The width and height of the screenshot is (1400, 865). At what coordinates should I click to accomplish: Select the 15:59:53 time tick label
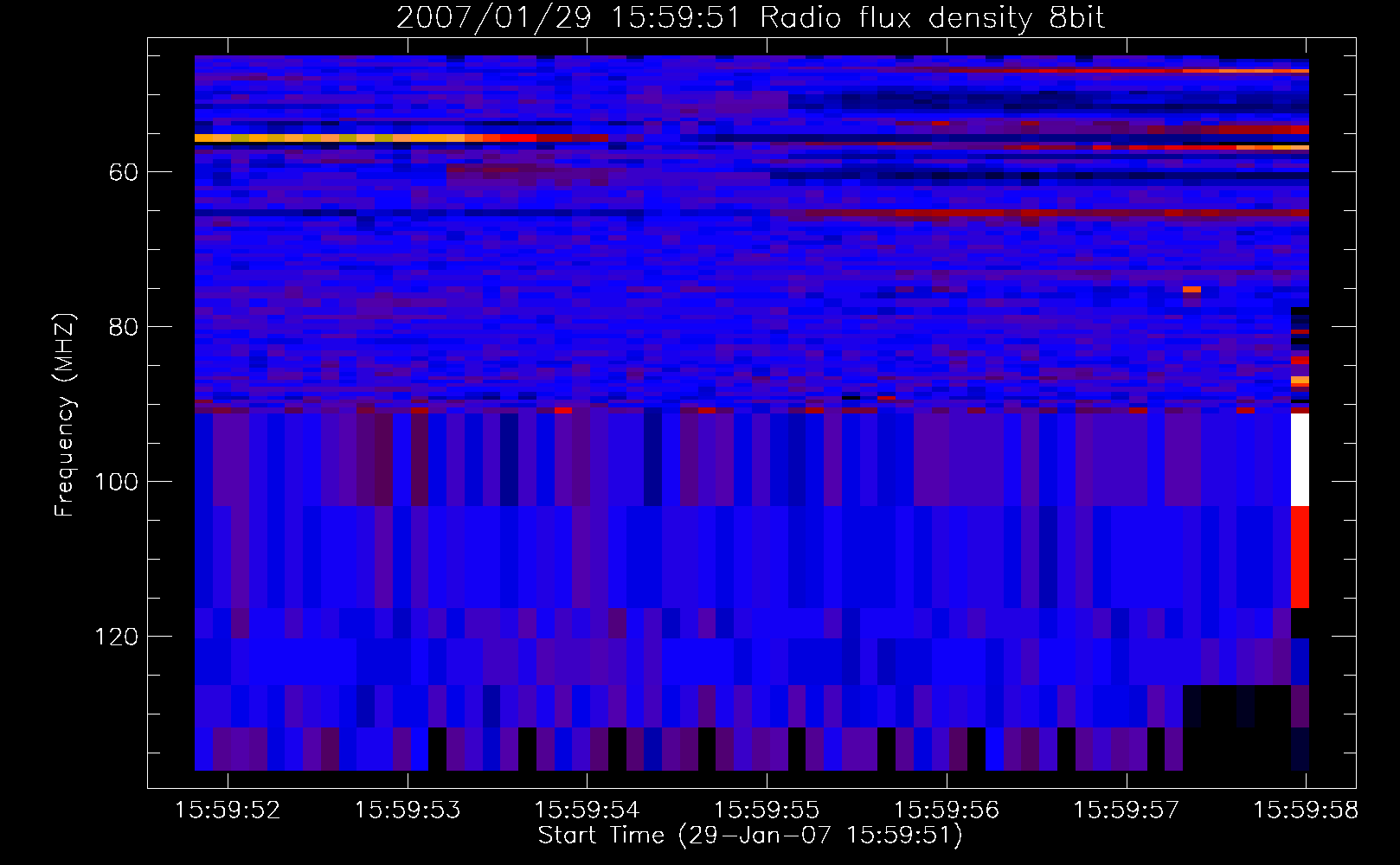408,811
